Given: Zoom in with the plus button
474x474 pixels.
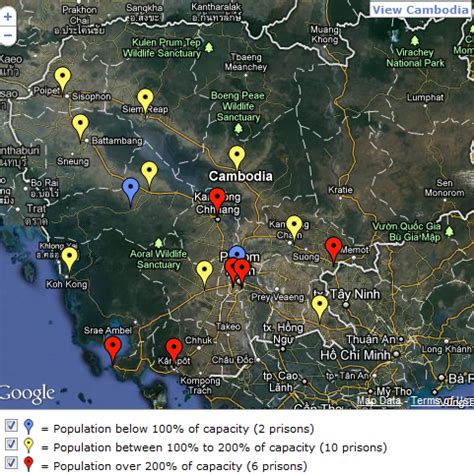Looking at the screenshot, I should coord(7,17).
